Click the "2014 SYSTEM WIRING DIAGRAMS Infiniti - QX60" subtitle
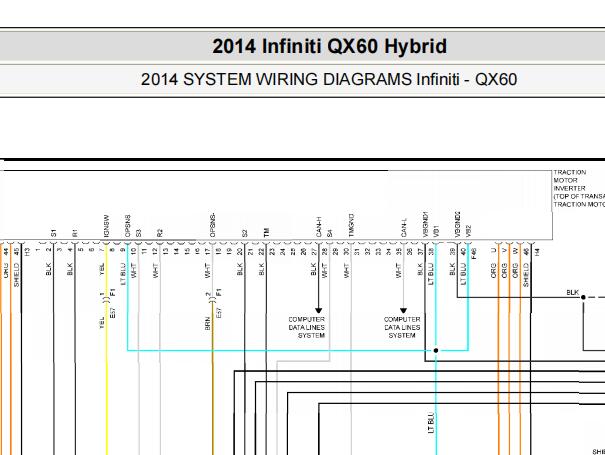The height and width of the screenshot is (455, 605). click(329, 79)
